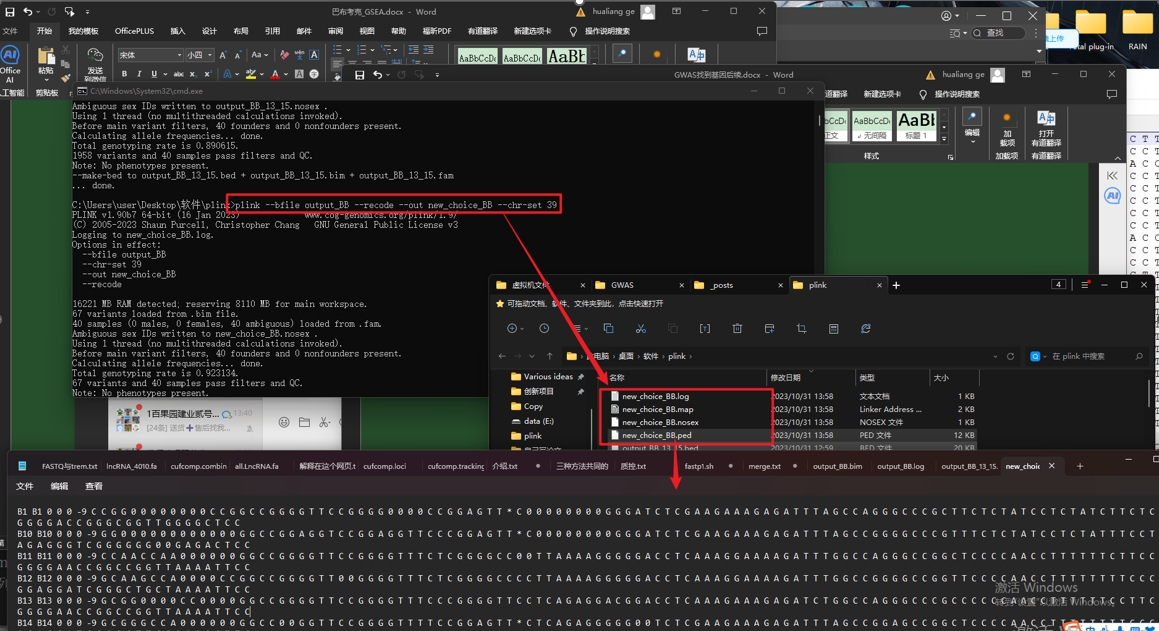Click the 编辑 menu in the text editor
This screenshot has width=1159, height=631.
pyautogui.click(x=59, y=486)
